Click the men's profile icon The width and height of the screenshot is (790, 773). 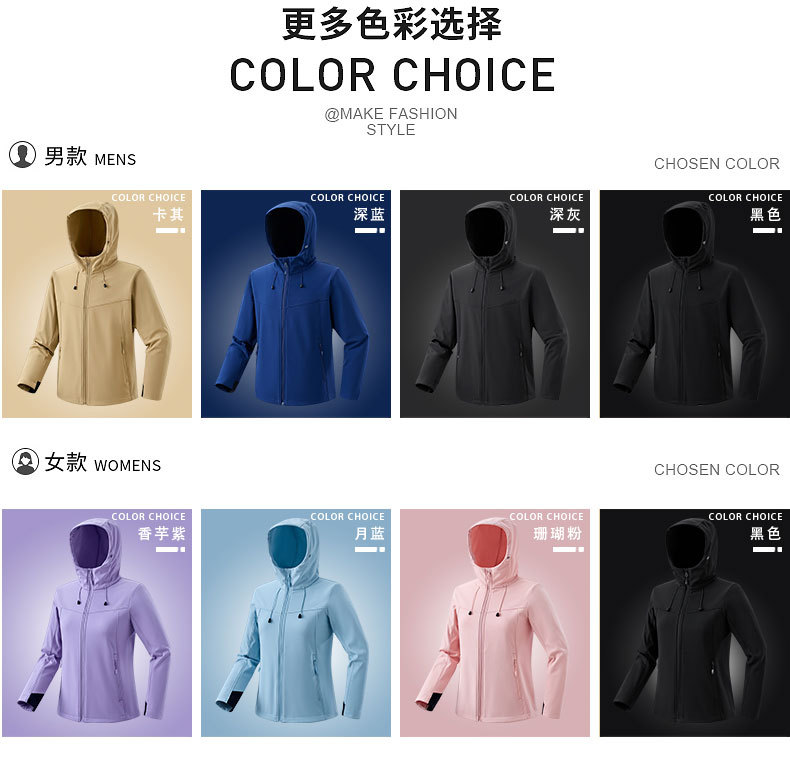coord(22,154)
